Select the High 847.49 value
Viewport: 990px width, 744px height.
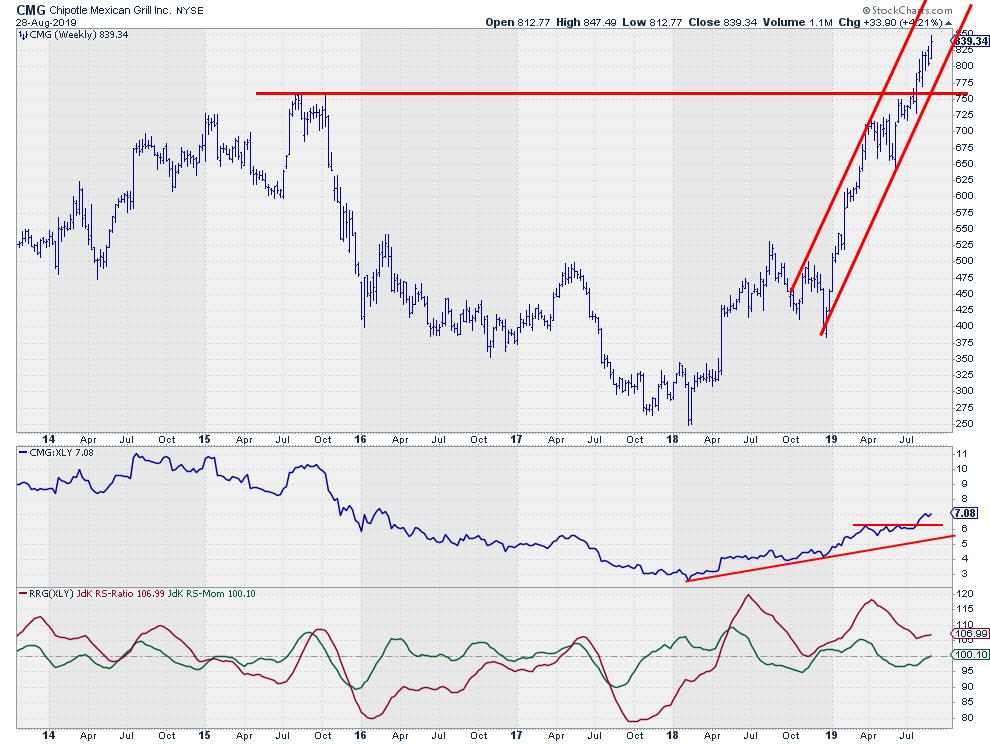(587, 22)
